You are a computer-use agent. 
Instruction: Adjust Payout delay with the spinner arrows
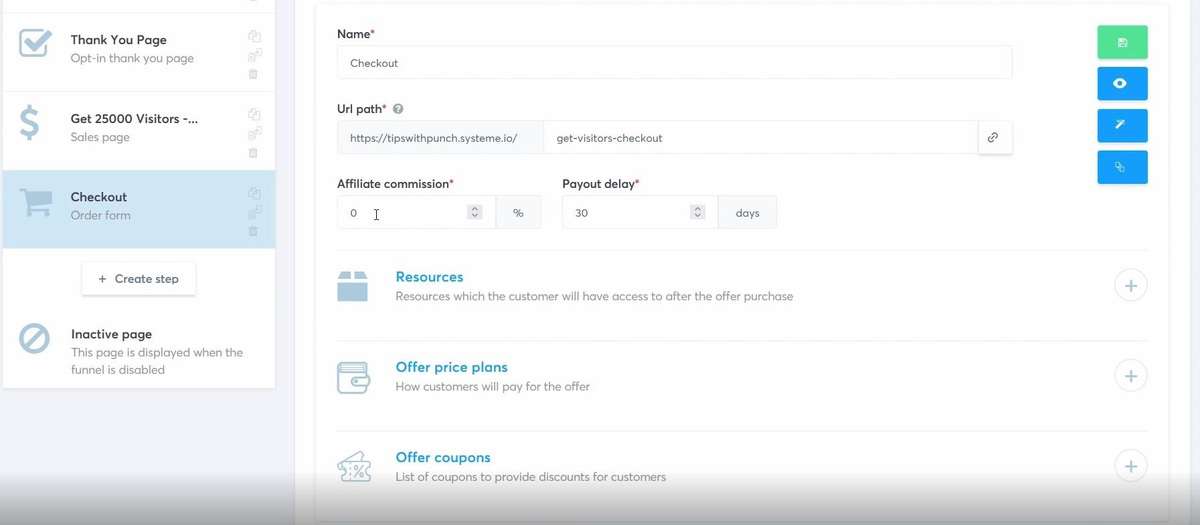(698, 212)
